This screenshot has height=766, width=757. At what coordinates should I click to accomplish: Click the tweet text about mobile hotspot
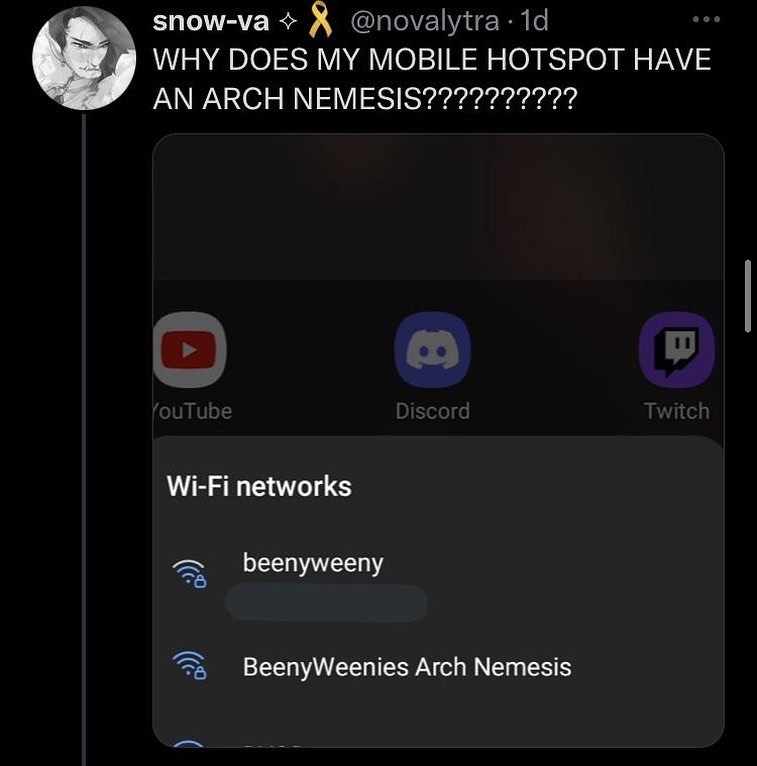click(432, 79)
